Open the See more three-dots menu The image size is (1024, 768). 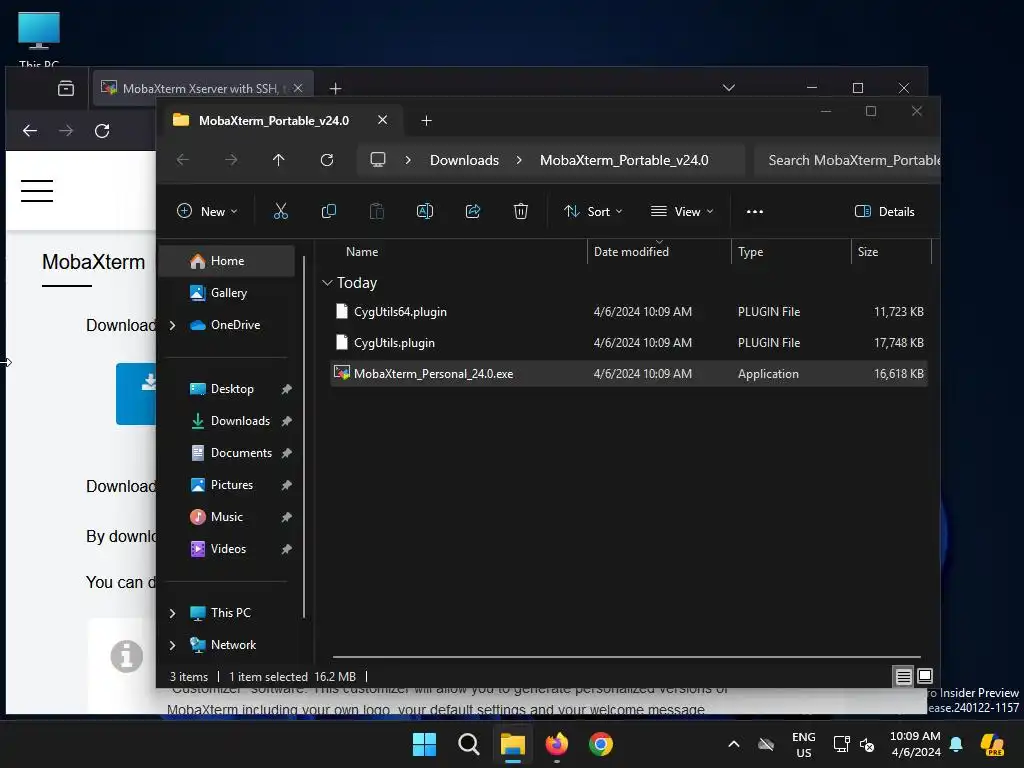click(755, 212)
